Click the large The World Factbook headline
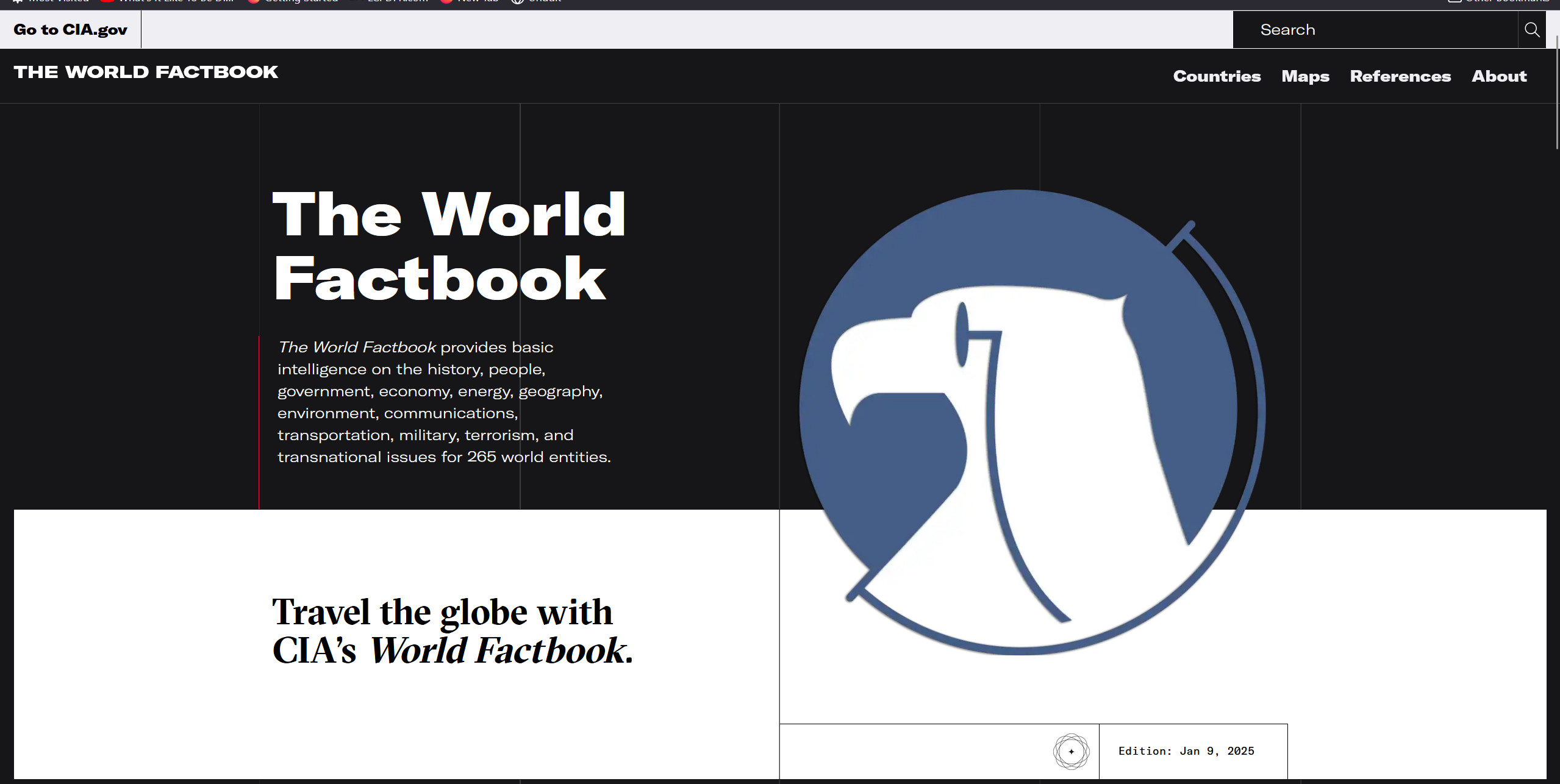 (x=449, y=213)
